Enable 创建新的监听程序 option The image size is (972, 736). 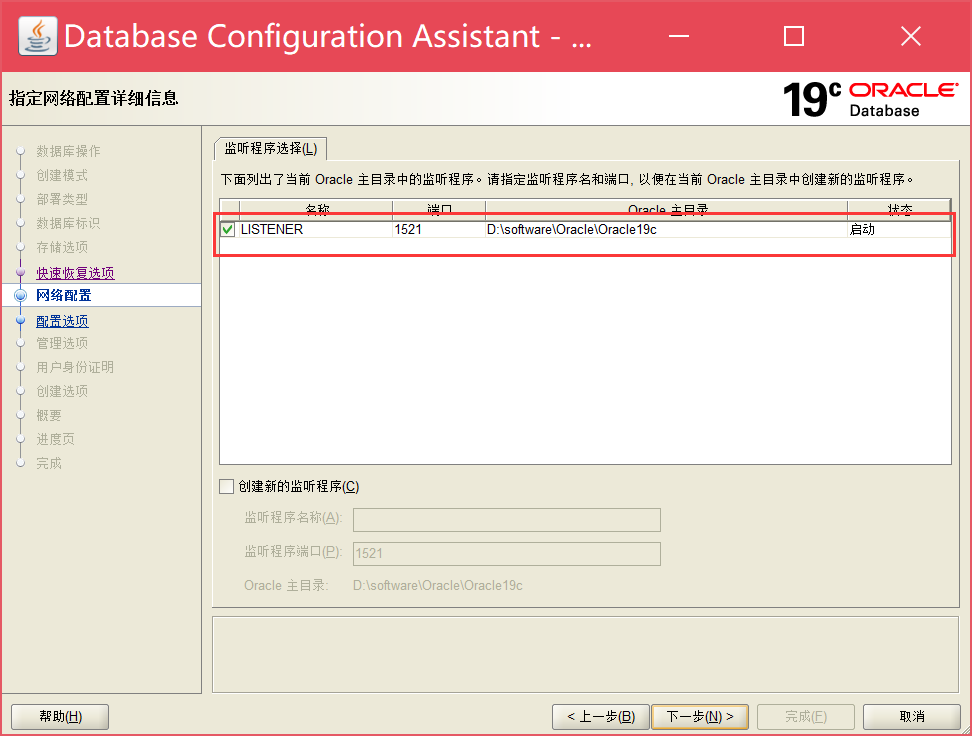click(x=225, y=486)
